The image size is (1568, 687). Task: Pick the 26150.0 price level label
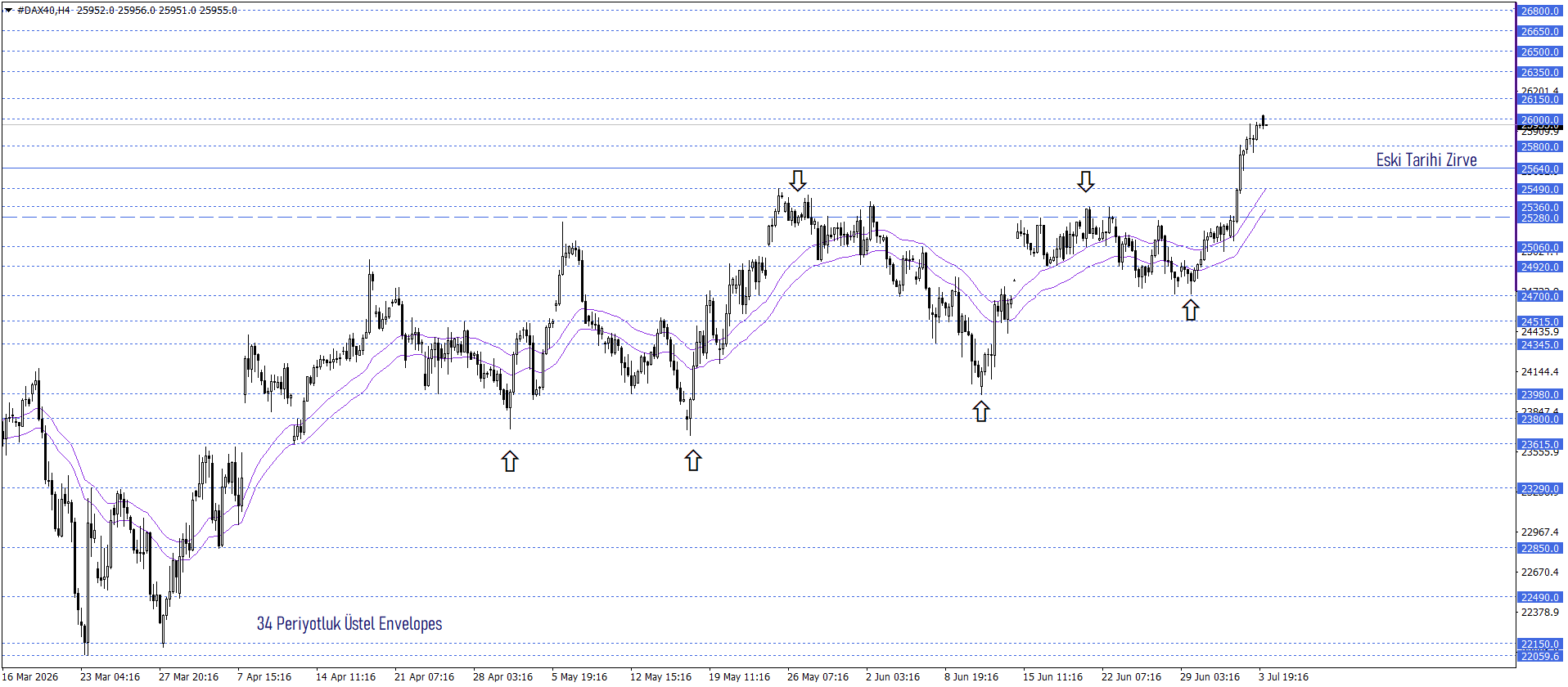coord(1539,99)
